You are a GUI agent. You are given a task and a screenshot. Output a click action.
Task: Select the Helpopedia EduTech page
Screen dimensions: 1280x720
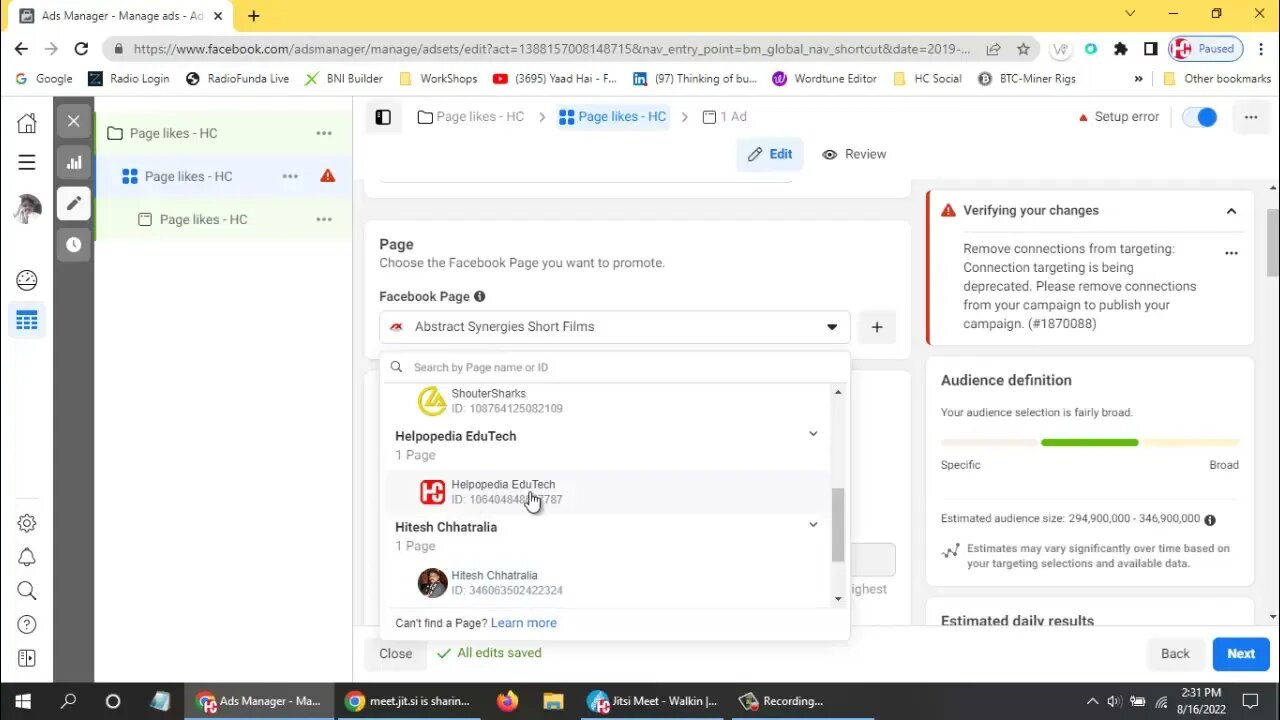pos(608,492)
